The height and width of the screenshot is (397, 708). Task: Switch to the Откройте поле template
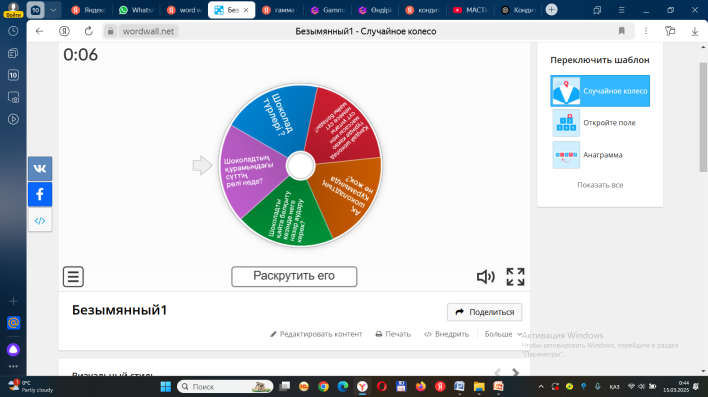pyautogui.click(x=600, y=123)
